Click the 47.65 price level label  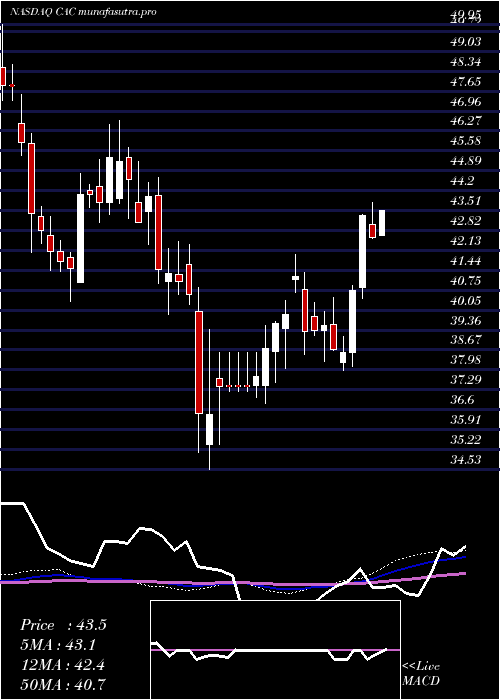pyautogui.click(x=466, y=82)
